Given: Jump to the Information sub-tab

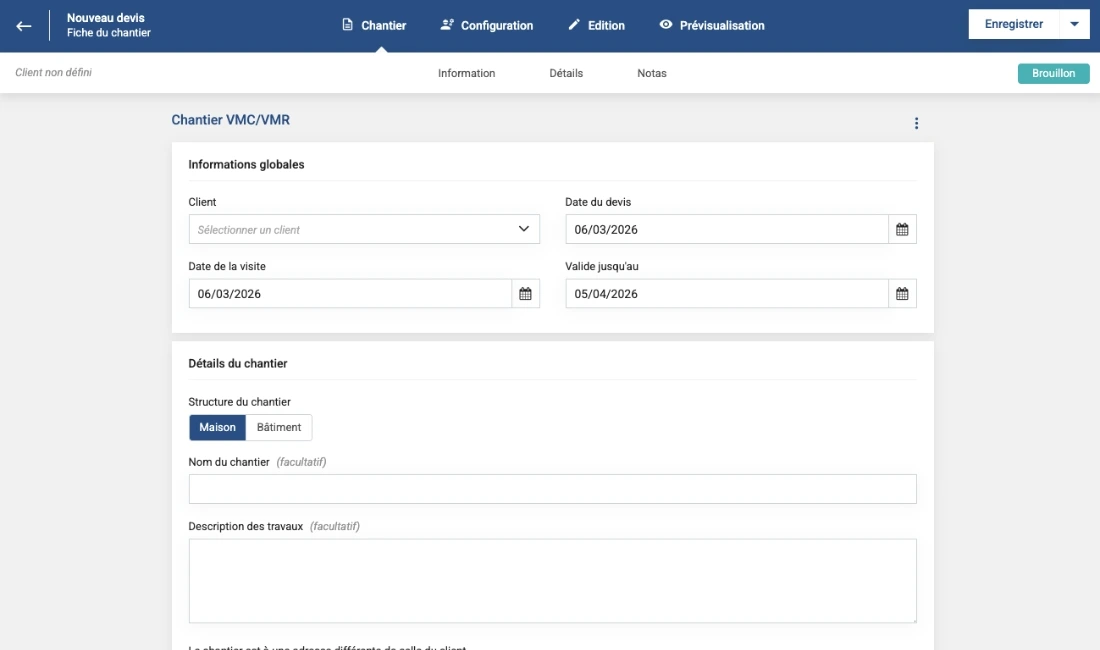Looking at the screenshot, I should pos(466,73).
